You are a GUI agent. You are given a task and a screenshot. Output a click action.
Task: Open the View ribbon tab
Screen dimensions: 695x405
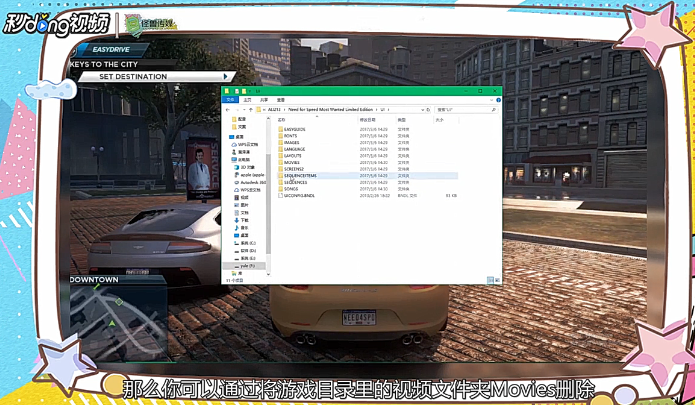pos(281,100)
